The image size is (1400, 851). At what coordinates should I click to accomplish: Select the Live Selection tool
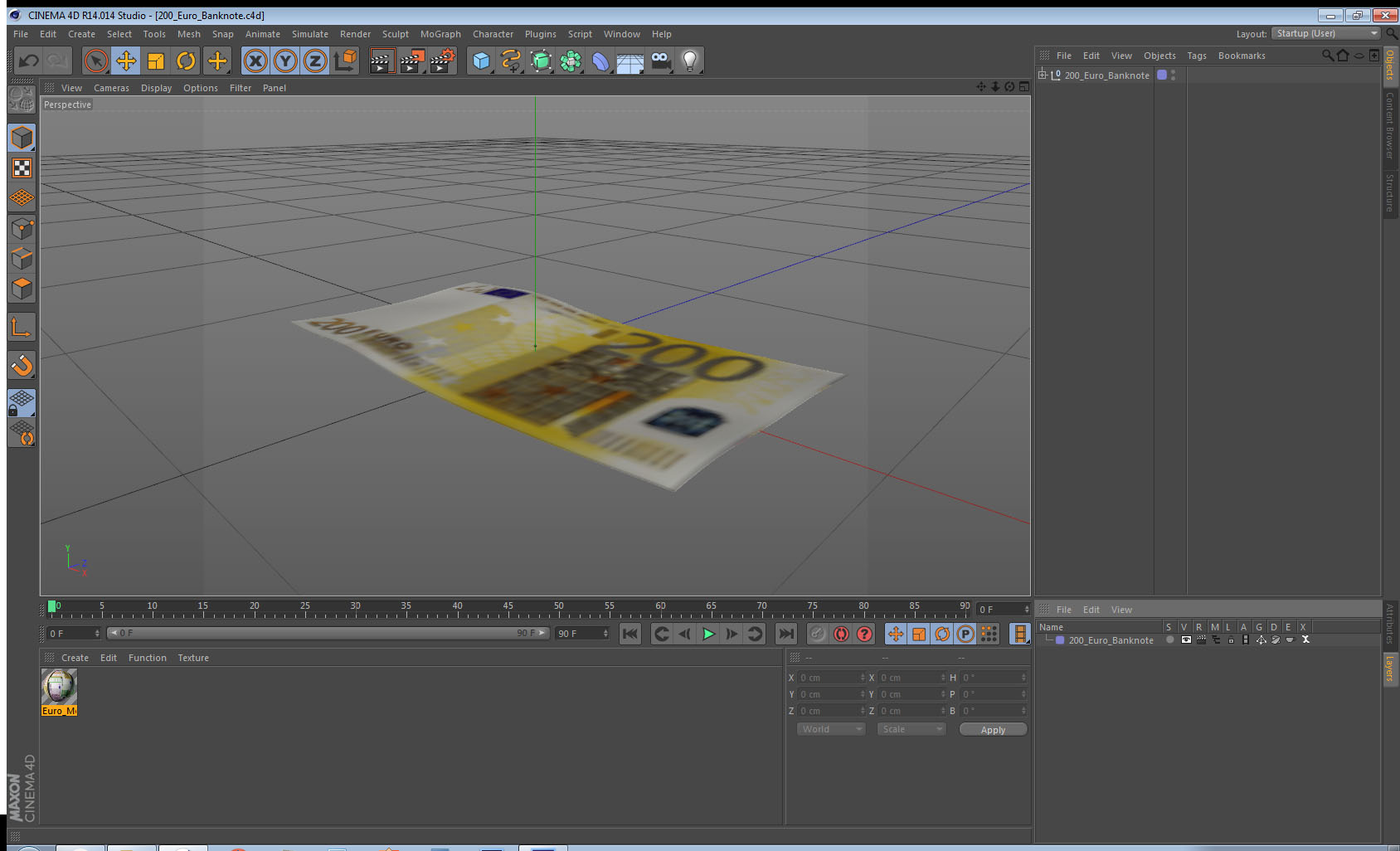tap(96, 61)
